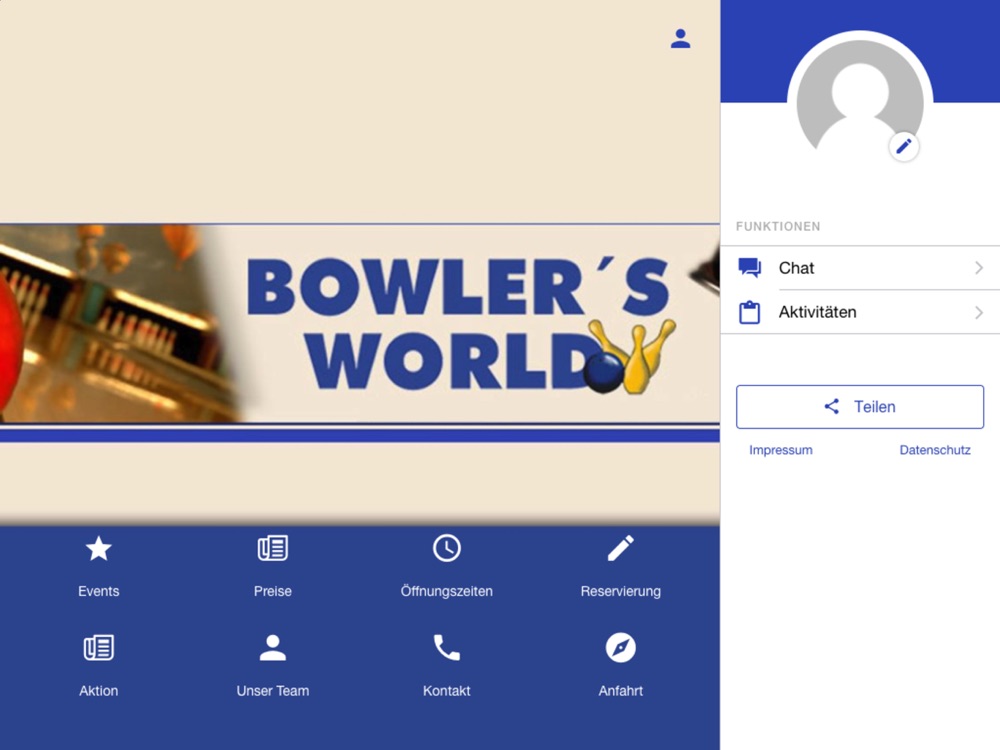Click the Bowler's World banner image
Screen dimensions: 1000x750
coord(360,323)
